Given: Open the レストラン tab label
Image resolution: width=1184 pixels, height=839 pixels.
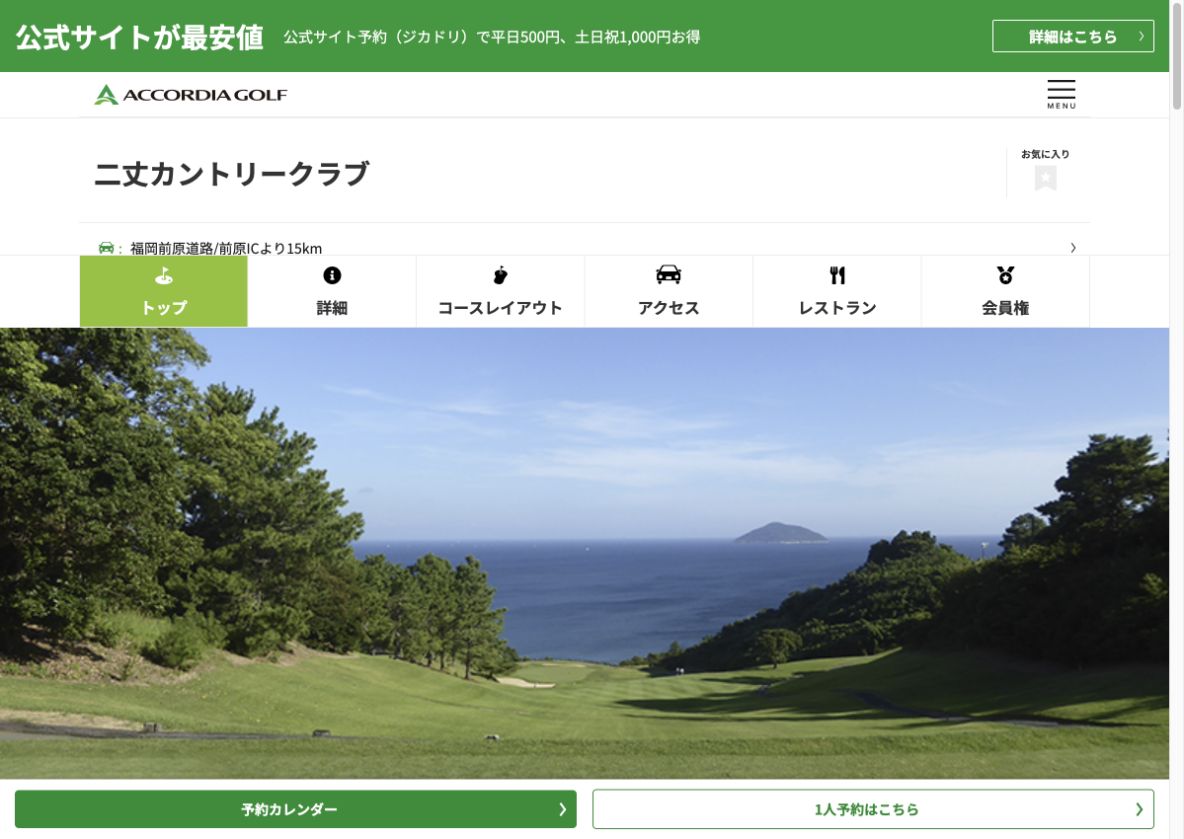Looking at the screenshot, I should pos(837,308).
